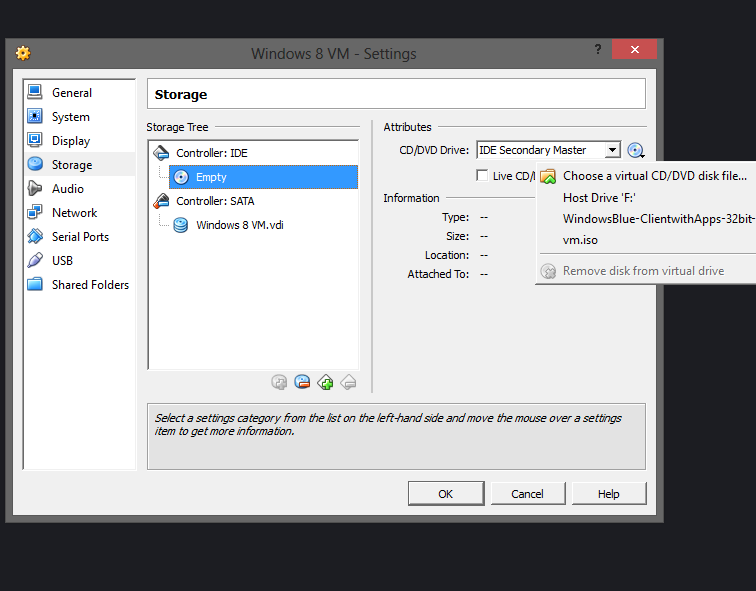Open Help for the settings dialog
756x591 pixels.
[608, 494]
